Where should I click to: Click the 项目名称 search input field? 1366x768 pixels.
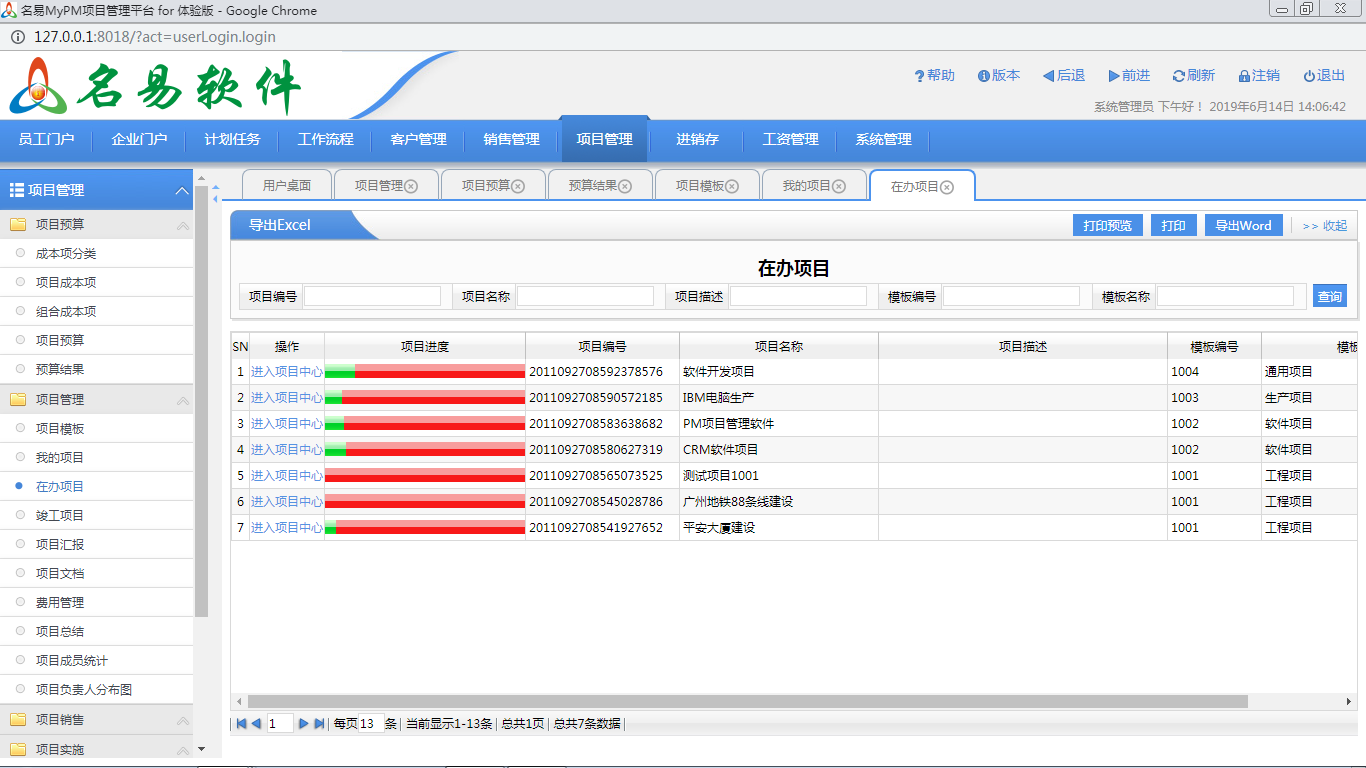(585, 296)
